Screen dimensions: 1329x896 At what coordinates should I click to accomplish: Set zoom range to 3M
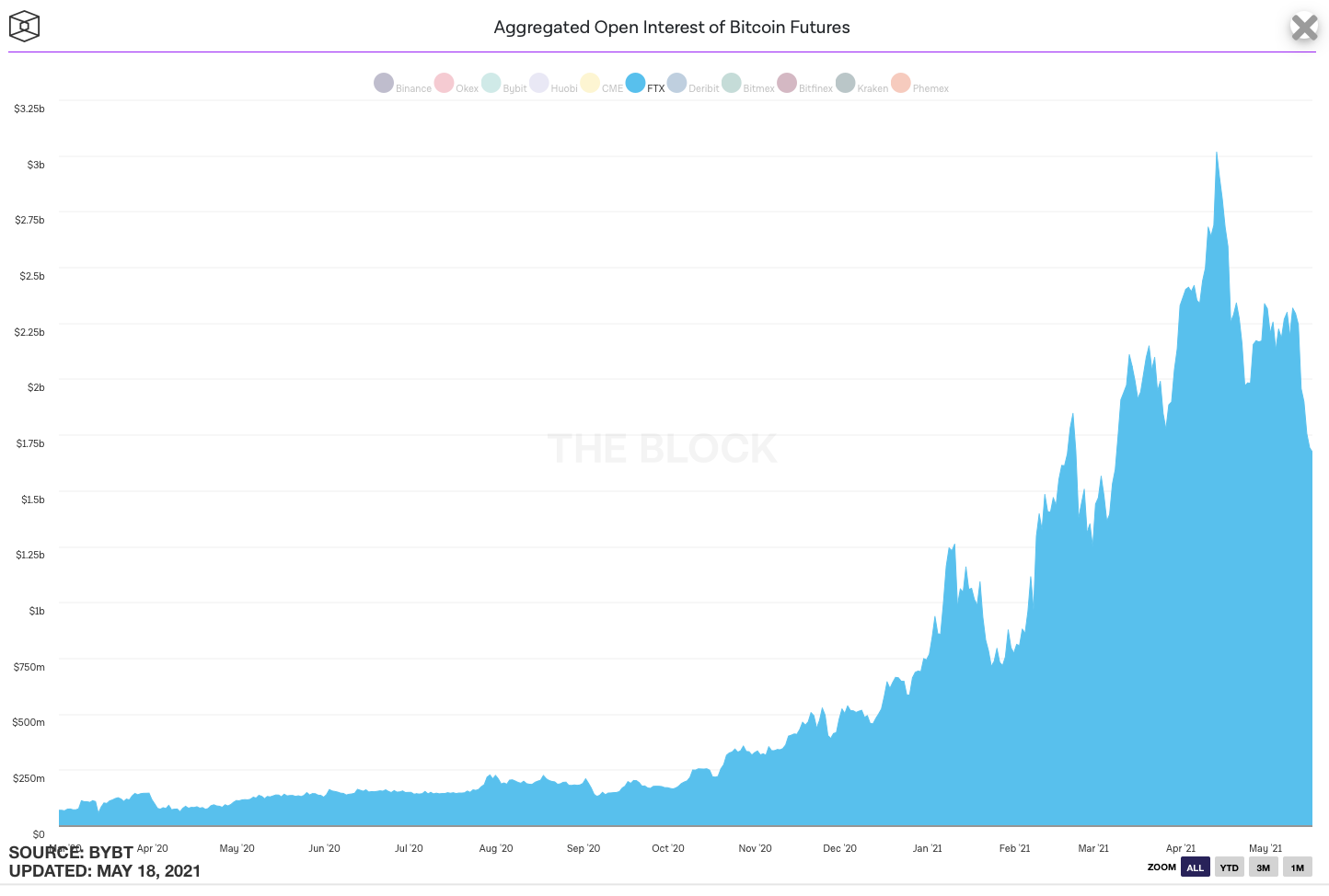coord(1264,867)
